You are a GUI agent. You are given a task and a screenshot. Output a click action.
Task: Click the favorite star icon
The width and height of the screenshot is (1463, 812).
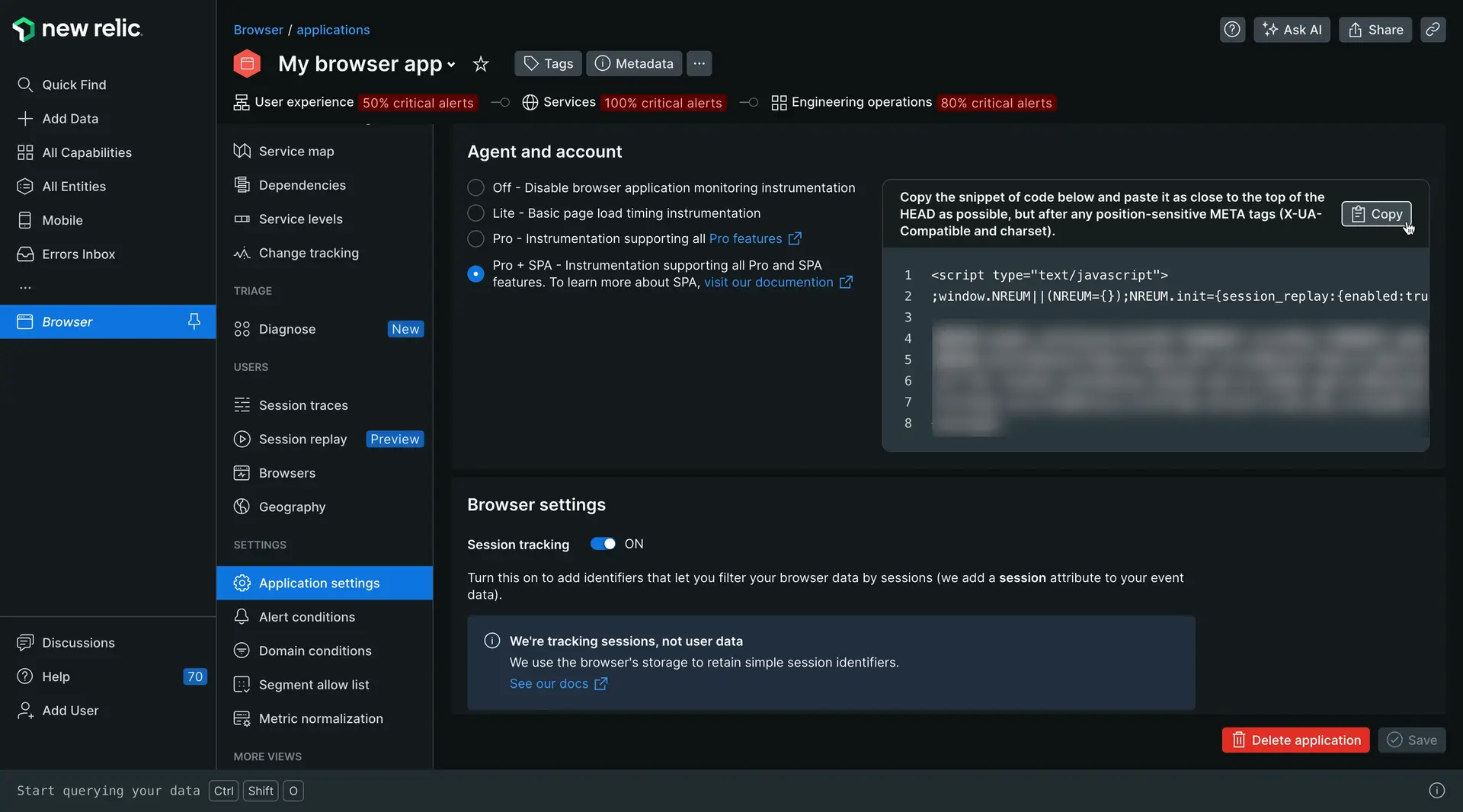[x=480, y=64]
